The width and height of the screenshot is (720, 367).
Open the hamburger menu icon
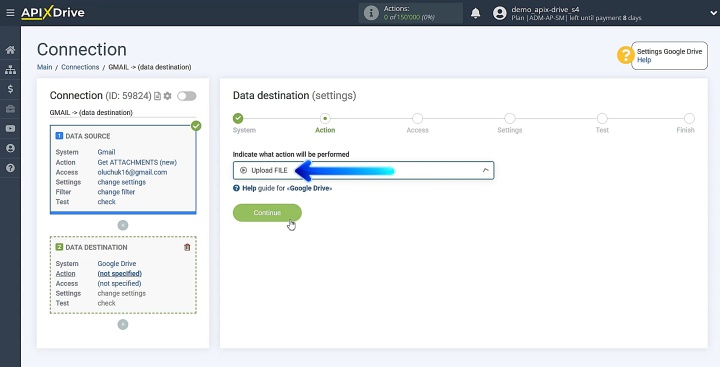pos(10,13)
